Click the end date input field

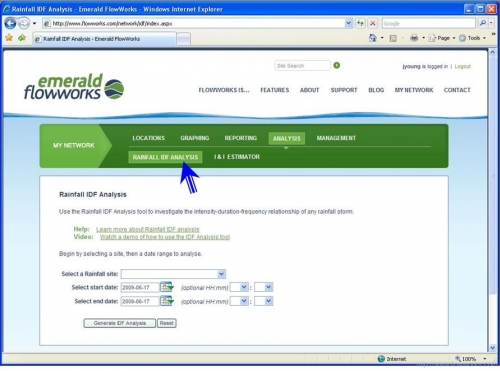coord(140,301)
